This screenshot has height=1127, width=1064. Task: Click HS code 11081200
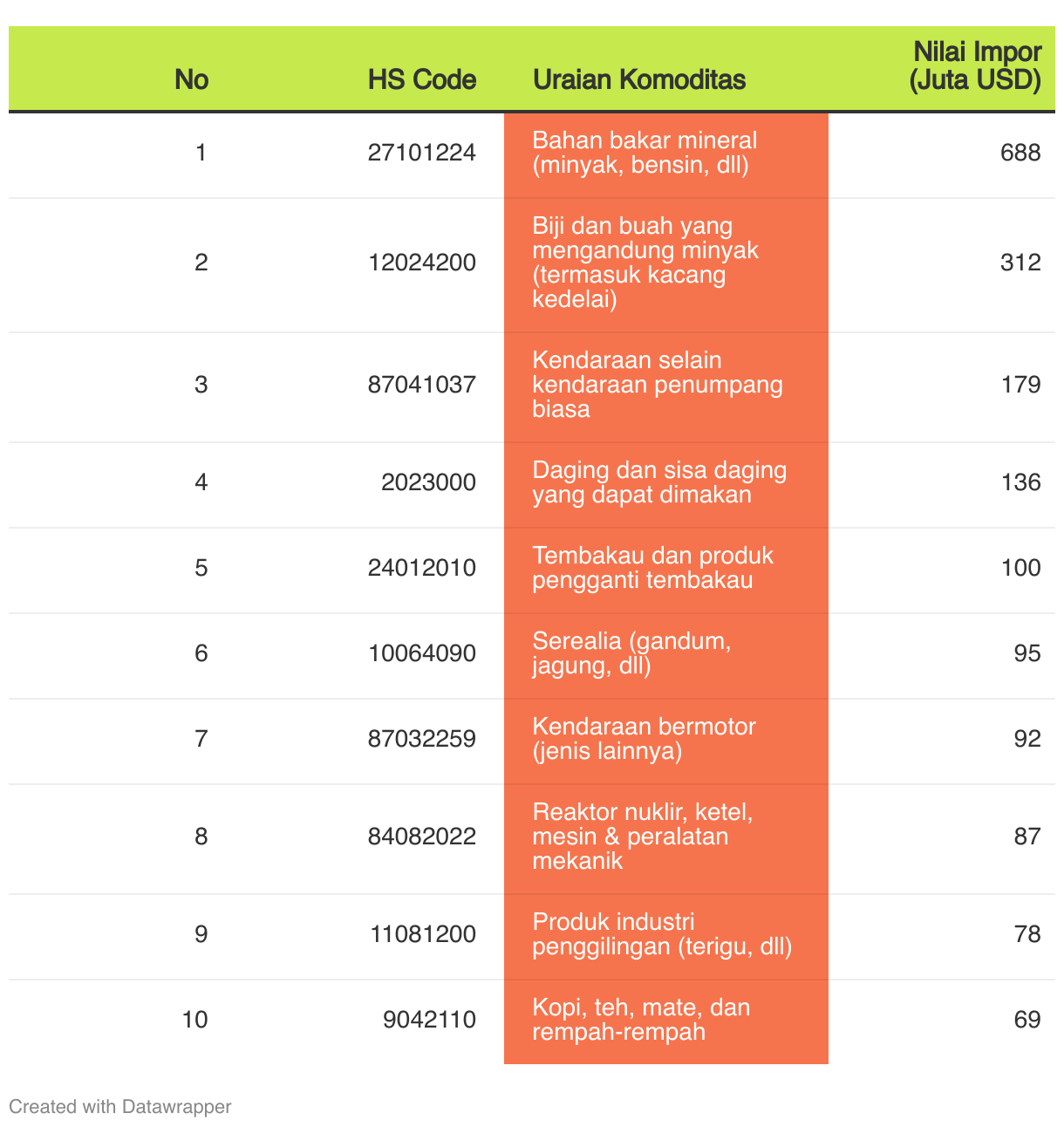point(422,935)
